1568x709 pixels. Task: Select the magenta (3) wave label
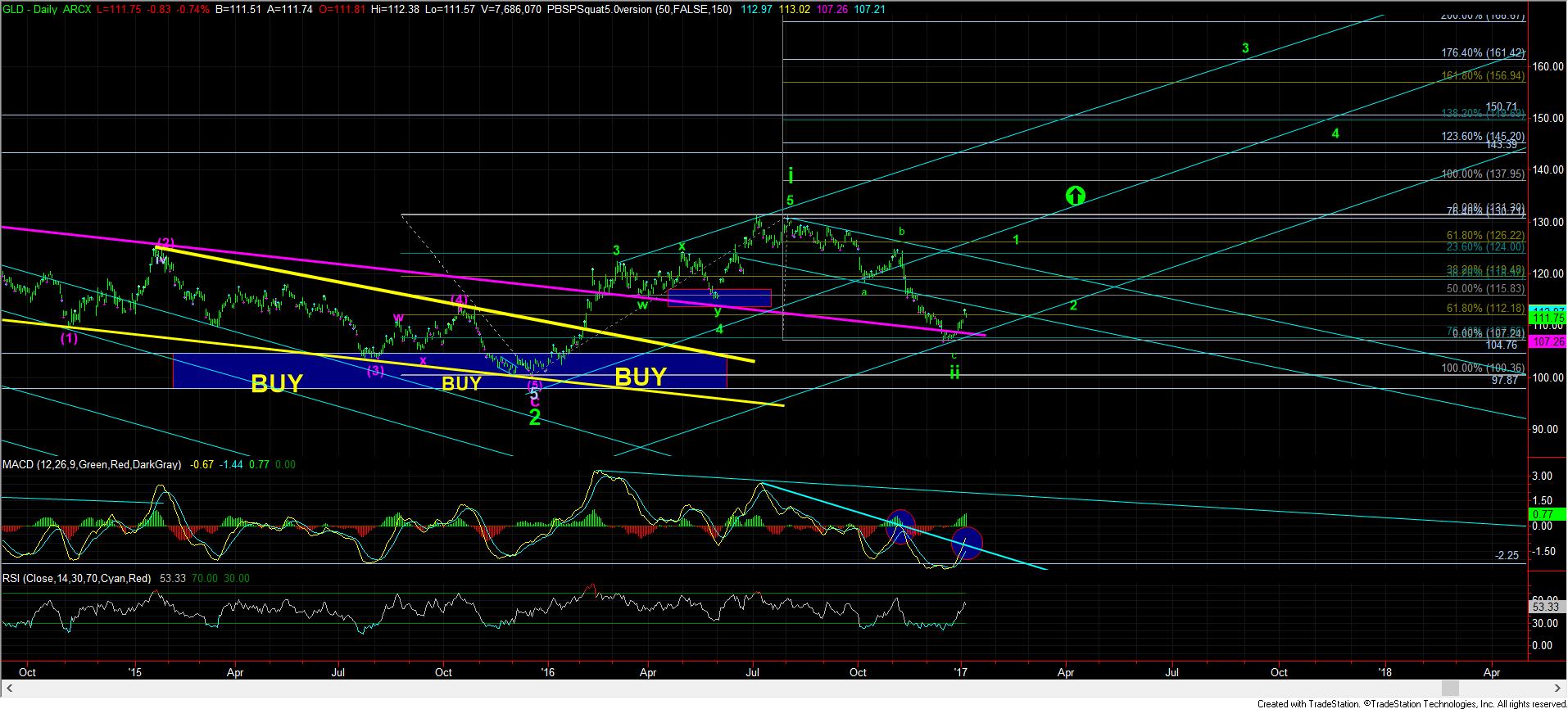click(375, 371)
